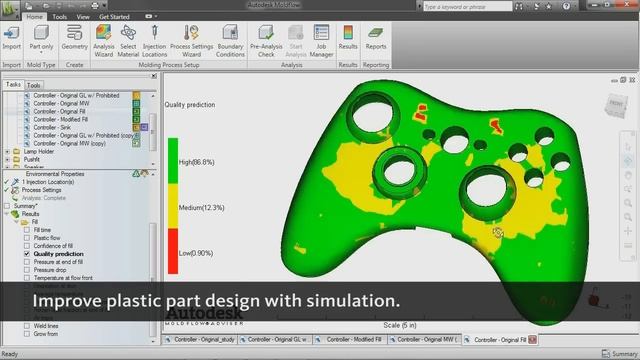Open the Get Started ribbon tab
This screenshot has height=360, width=640.
(114, 17)
